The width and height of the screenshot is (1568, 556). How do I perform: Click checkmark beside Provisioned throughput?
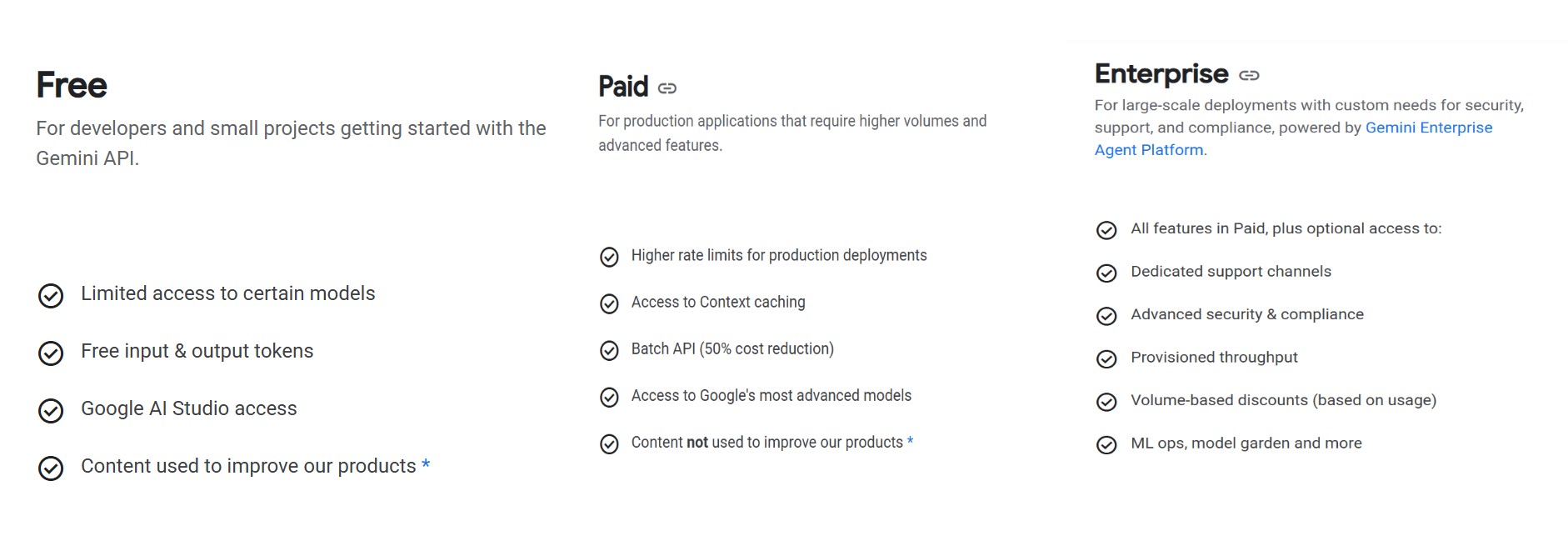(1106, 359)
